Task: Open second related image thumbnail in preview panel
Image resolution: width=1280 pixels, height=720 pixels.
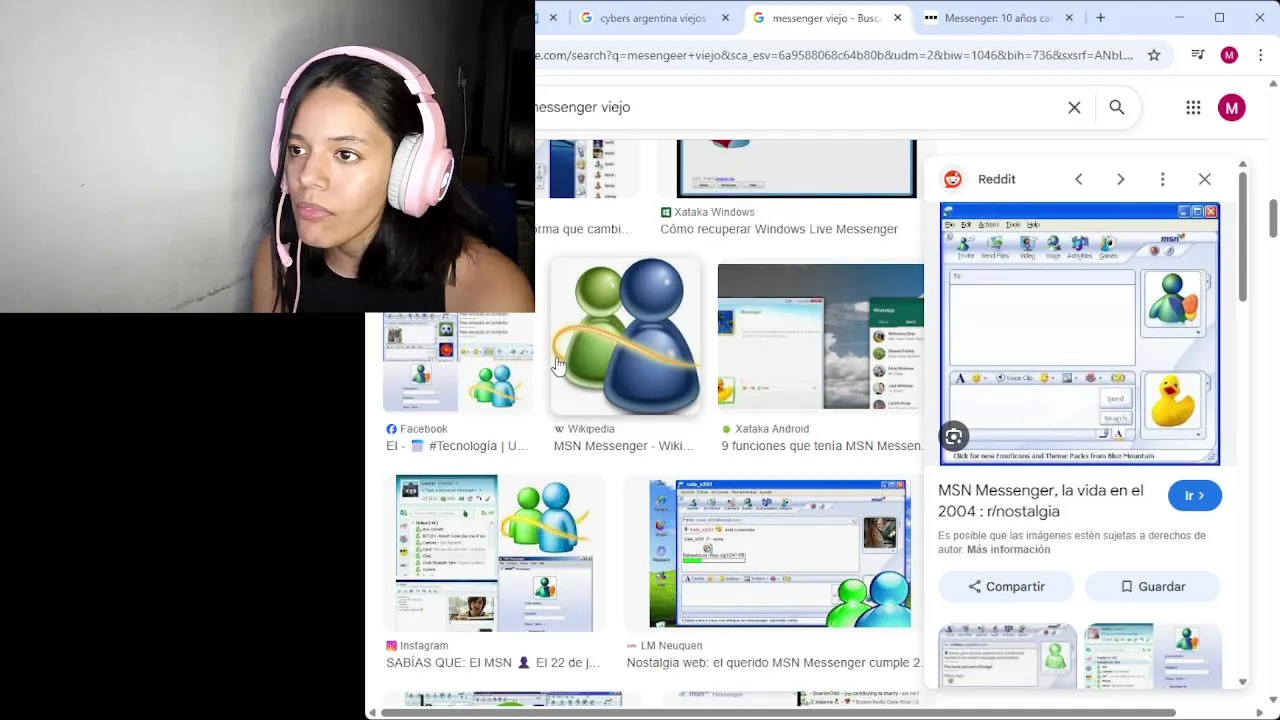Action: coord(1153,655)
